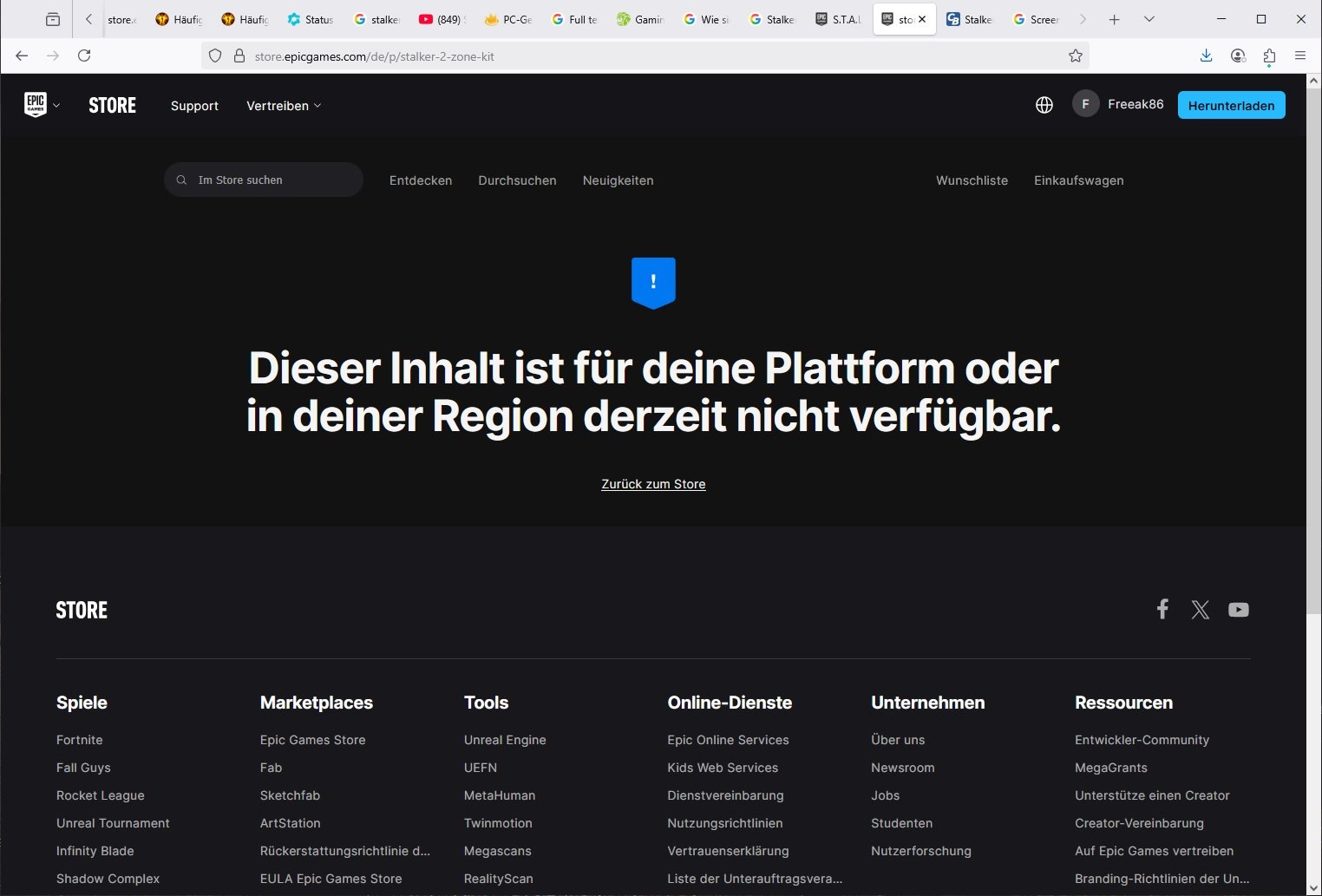Open Firefox View icon in tab bar

(x=53, y=19)
